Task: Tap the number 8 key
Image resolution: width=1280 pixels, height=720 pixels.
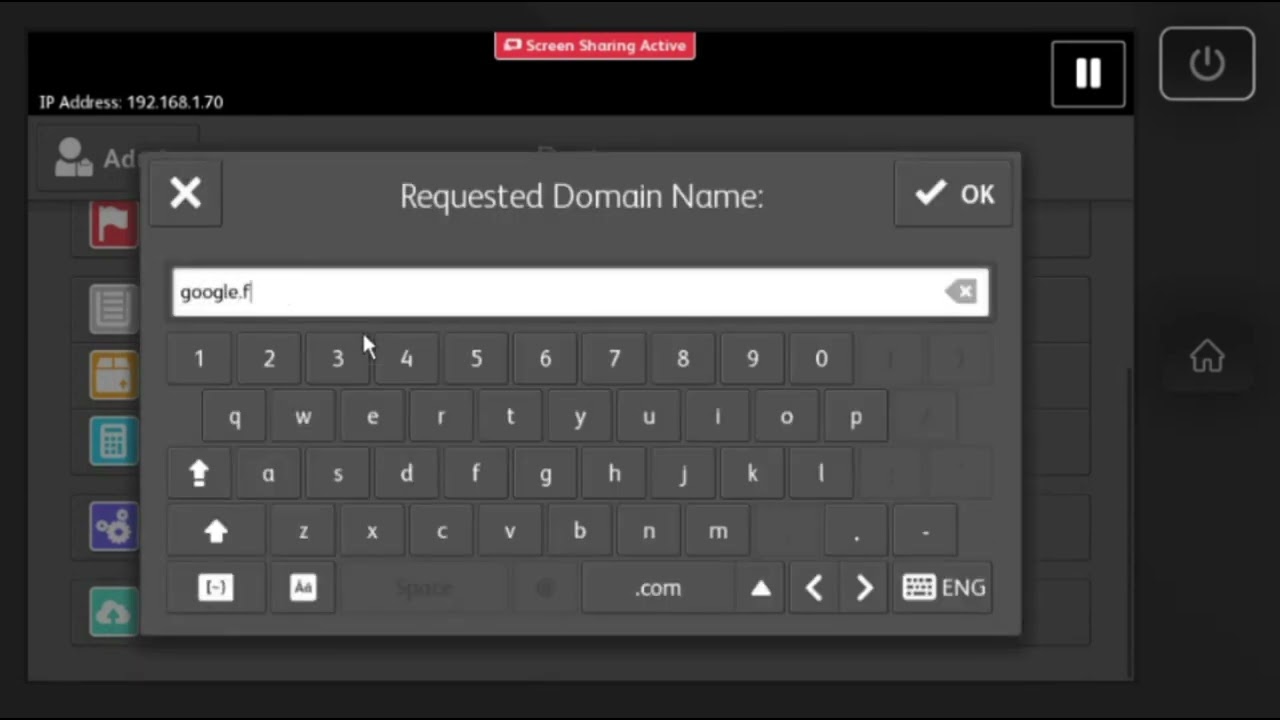Action: pos(683,359)
